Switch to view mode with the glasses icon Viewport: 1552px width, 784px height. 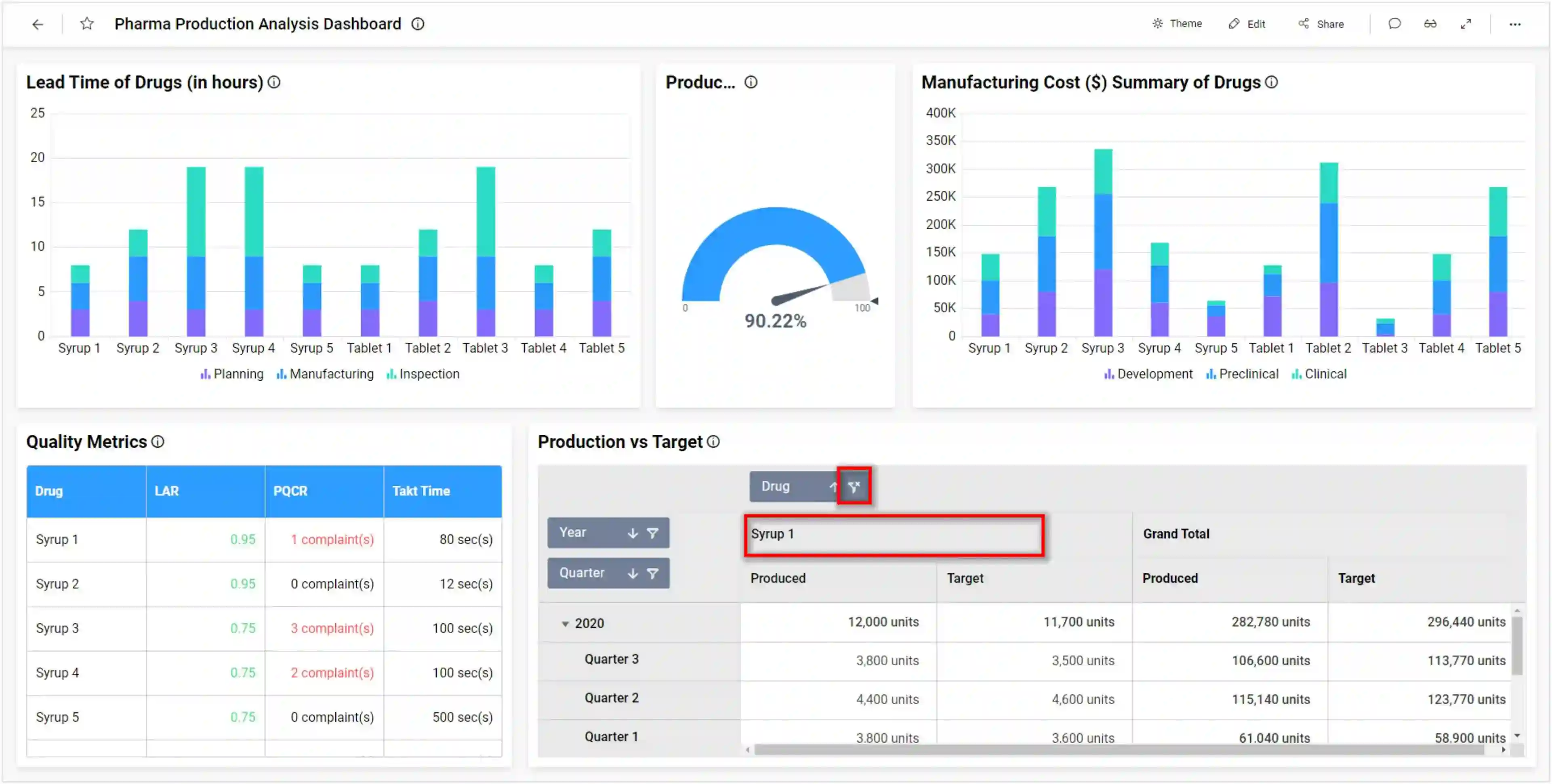pyautogui.click(x=1430, y=23)
